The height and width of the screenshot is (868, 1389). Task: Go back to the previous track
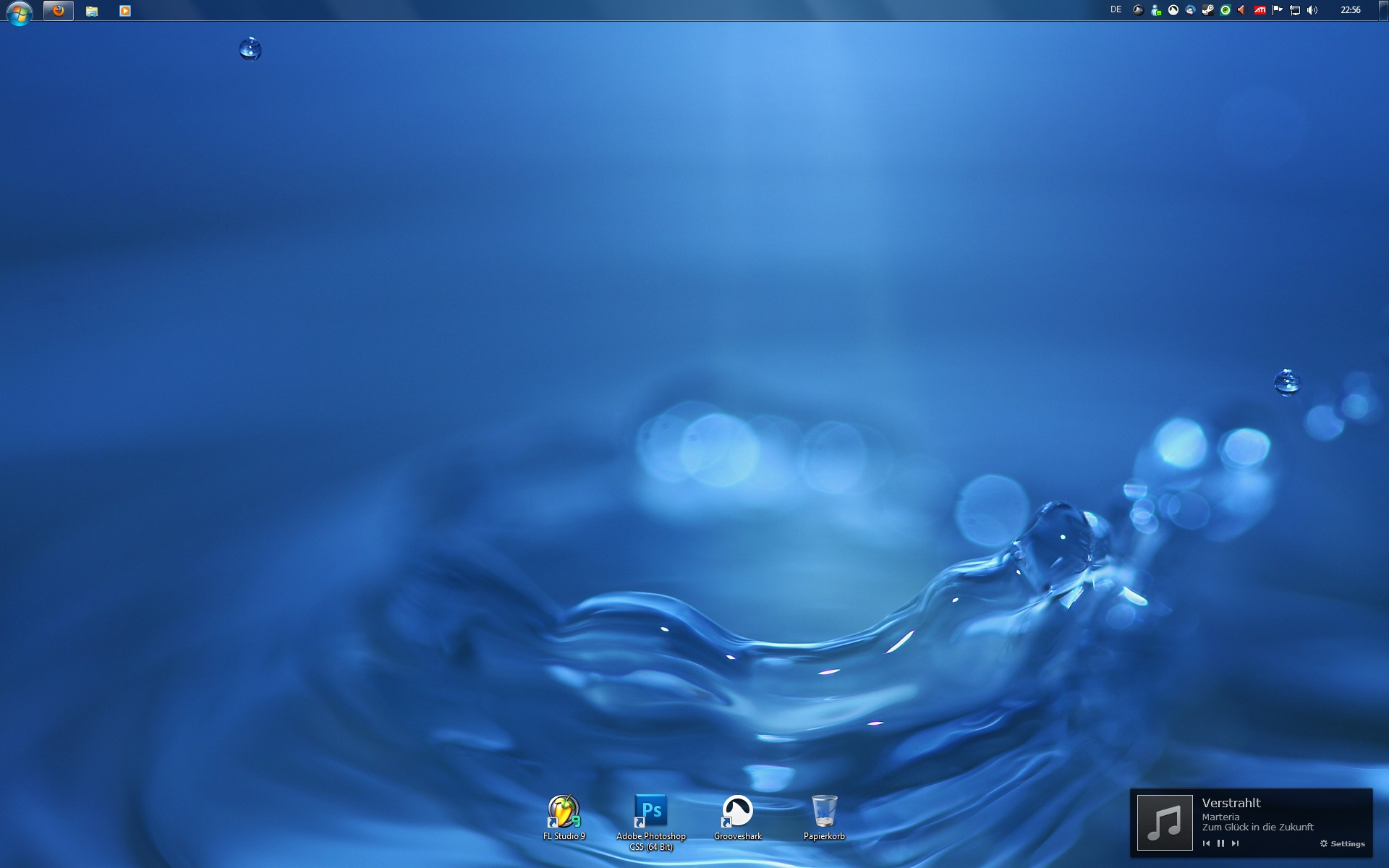pyautogui.click(x=1206, y=843)
